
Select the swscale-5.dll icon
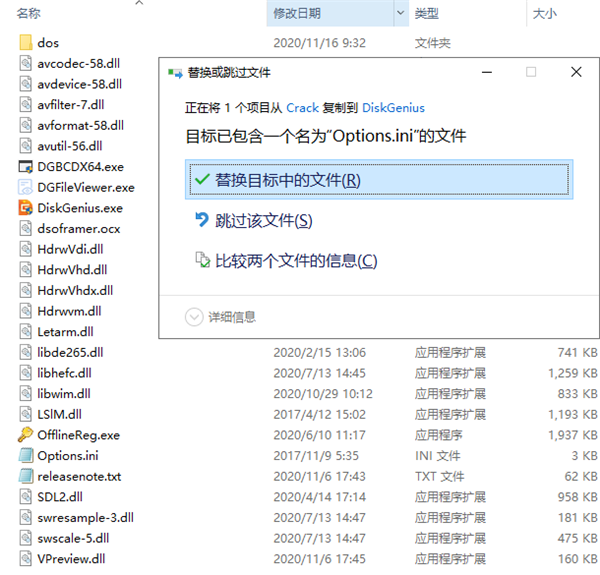pos(26,538)
